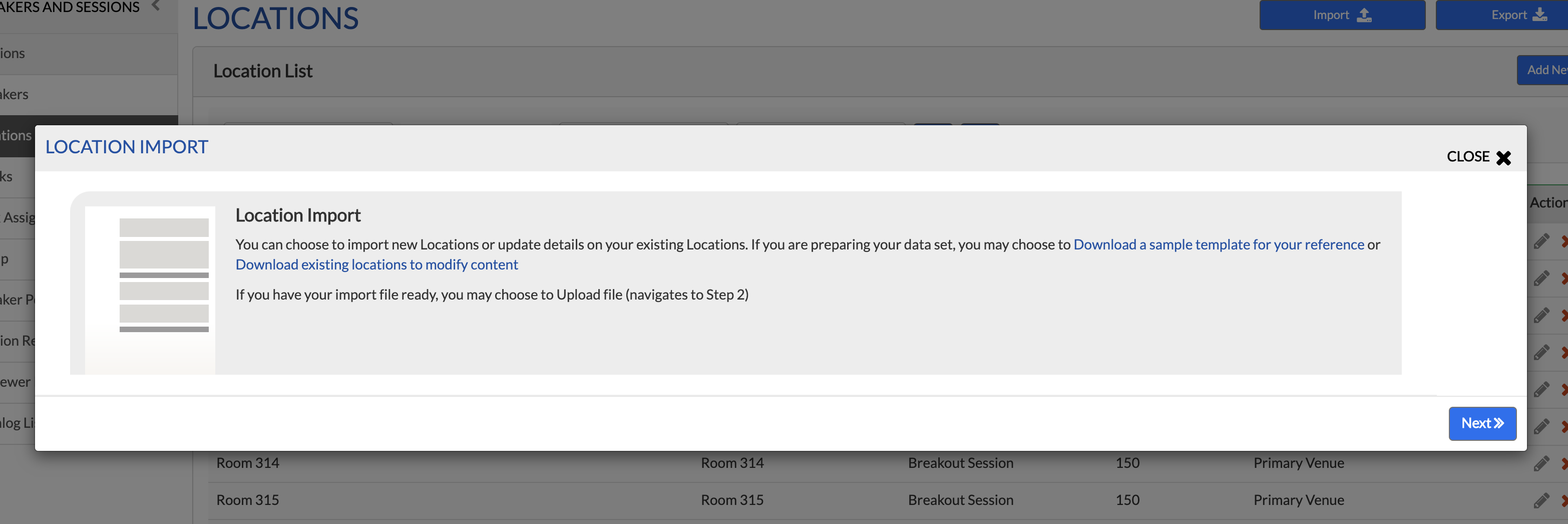Click the pencil icon in fourth row
1568x524 pixels.
(x=1540, y=352)
